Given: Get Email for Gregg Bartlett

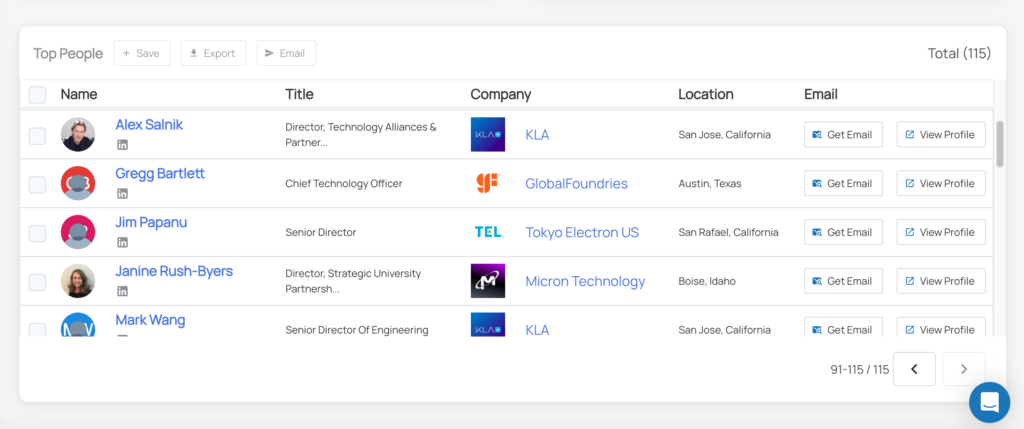Looking at the screenshot, I should point(842,183).
